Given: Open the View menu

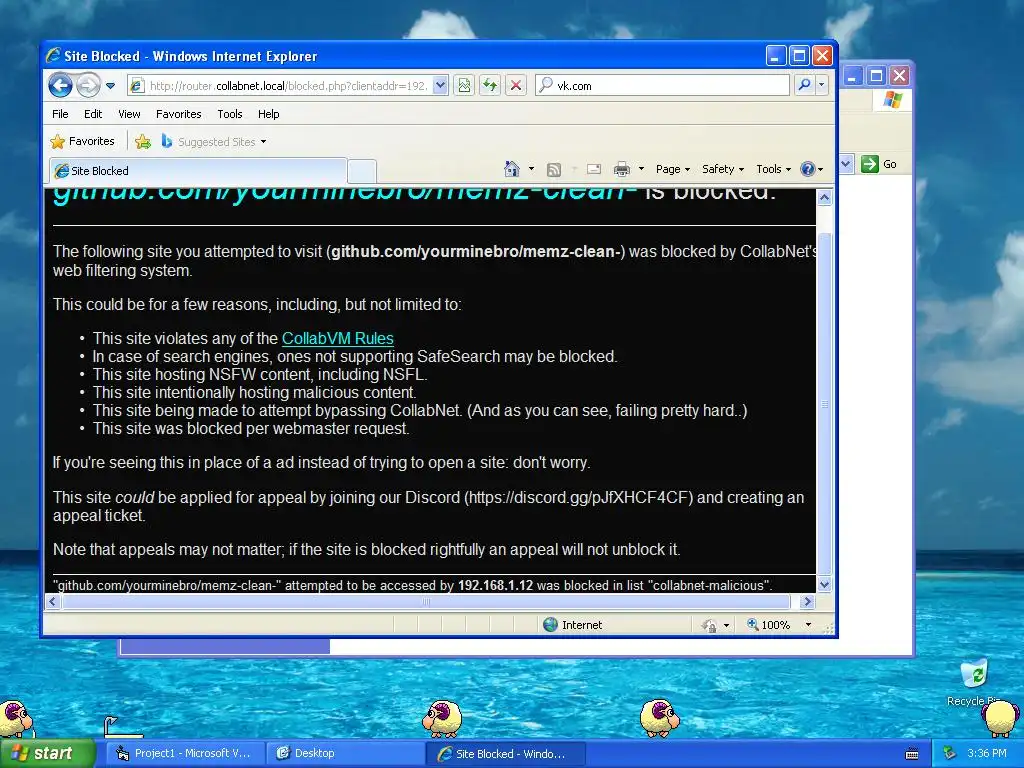Looking at the screenshot, I should coord(129,114).
